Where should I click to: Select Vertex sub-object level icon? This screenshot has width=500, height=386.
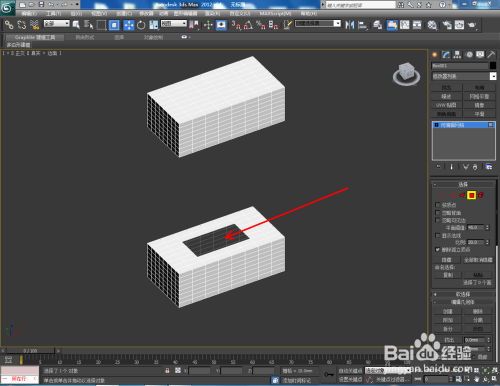tap(443, 195)
